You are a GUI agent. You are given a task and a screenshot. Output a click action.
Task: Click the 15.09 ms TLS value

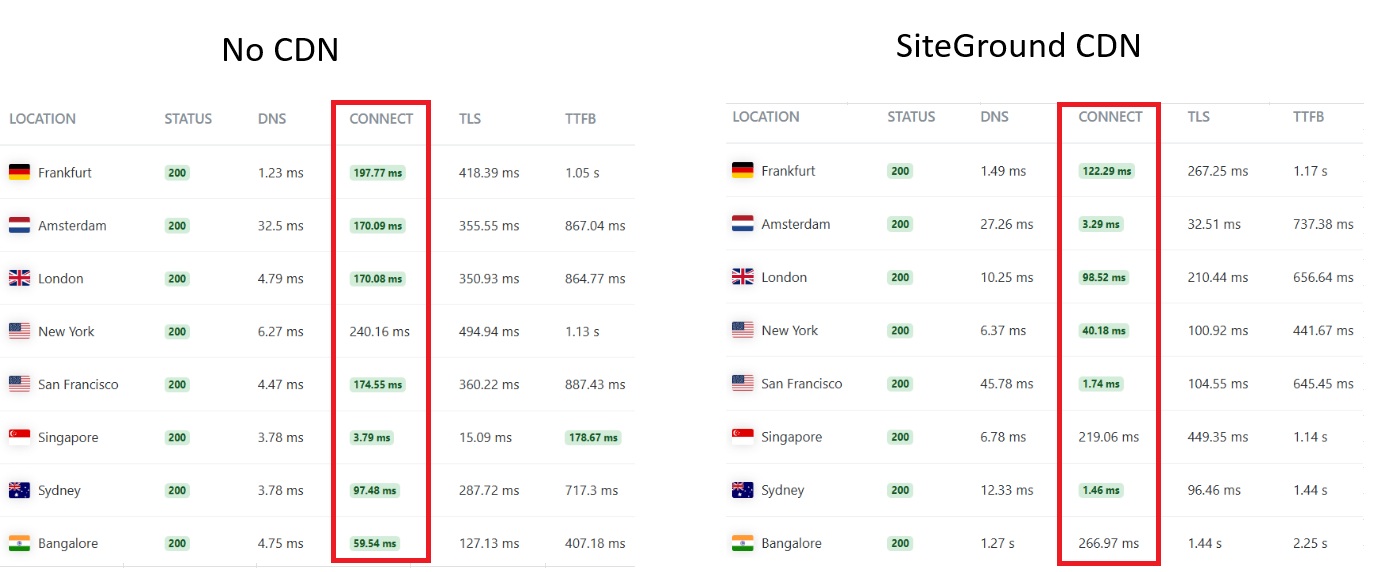pyautogui.click(x=485, y=437)
